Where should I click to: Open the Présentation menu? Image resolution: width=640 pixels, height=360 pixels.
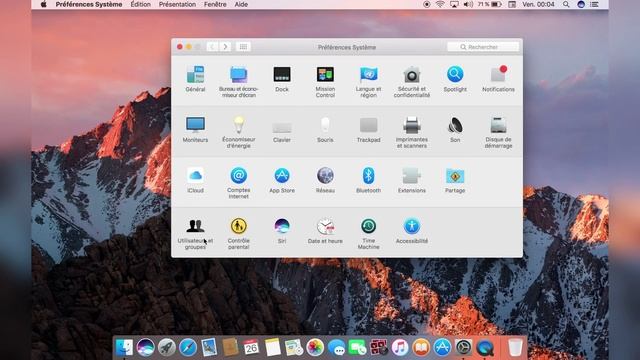coord(177,4)
